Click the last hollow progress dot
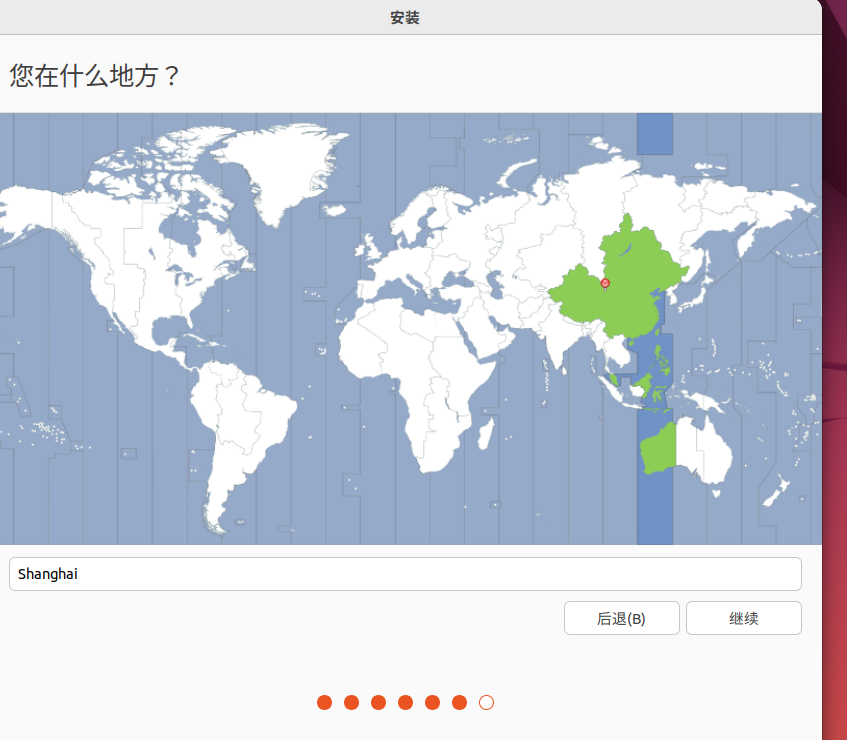This screenshot has height=740, width=847. 486,702
